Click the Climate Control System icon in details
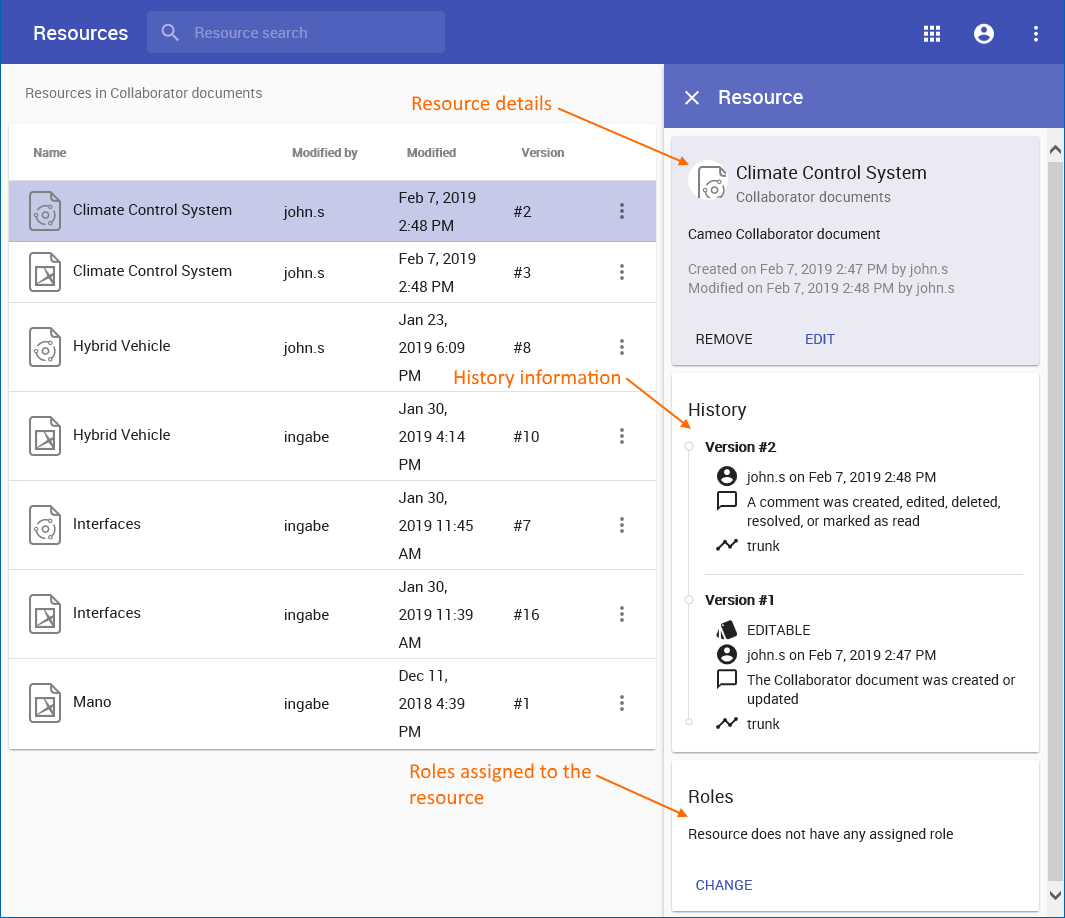Image resolution: width=1065 pixels, height=918 pixels. coord(711,182)
